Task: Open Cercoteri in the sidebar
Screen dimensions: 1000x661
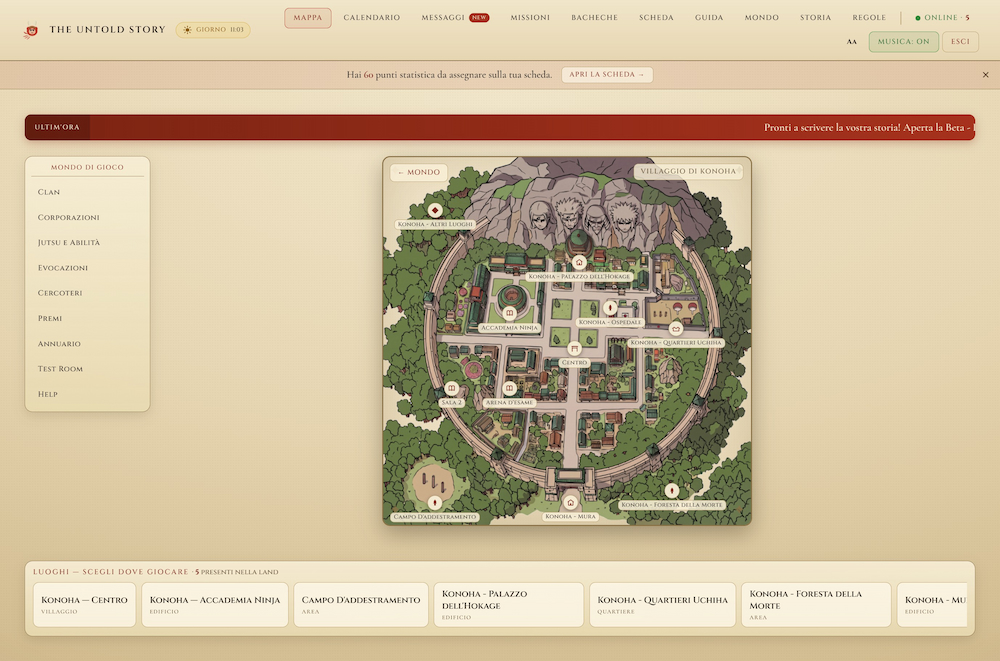Action: (87, 293)
